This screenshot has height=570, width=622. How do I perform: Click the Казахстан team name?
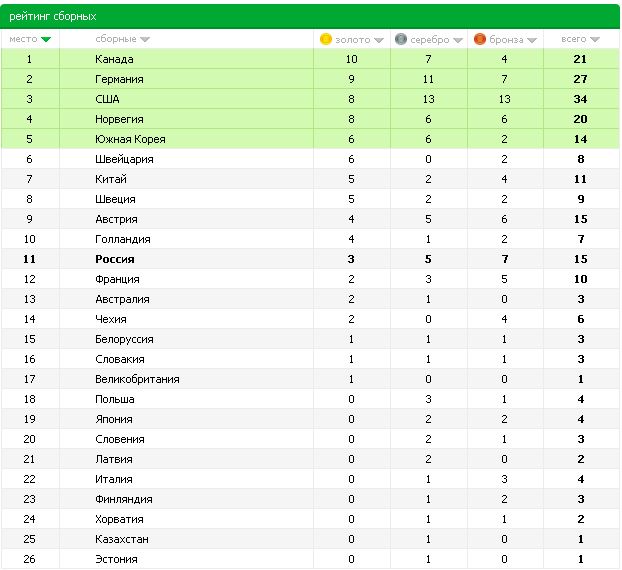[x=122, y=539]
